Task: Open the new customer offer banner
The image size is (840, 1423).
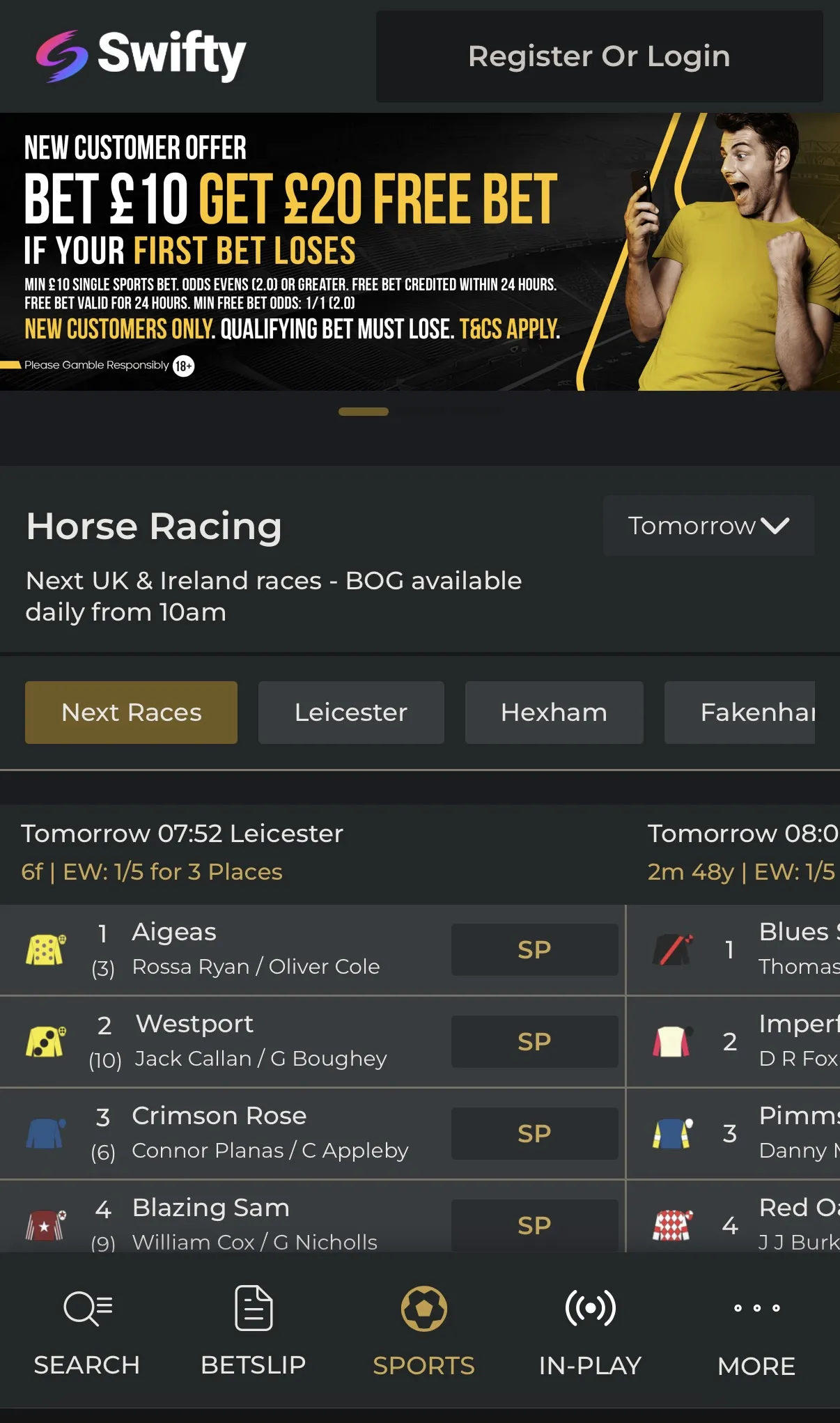Action: 420,251
